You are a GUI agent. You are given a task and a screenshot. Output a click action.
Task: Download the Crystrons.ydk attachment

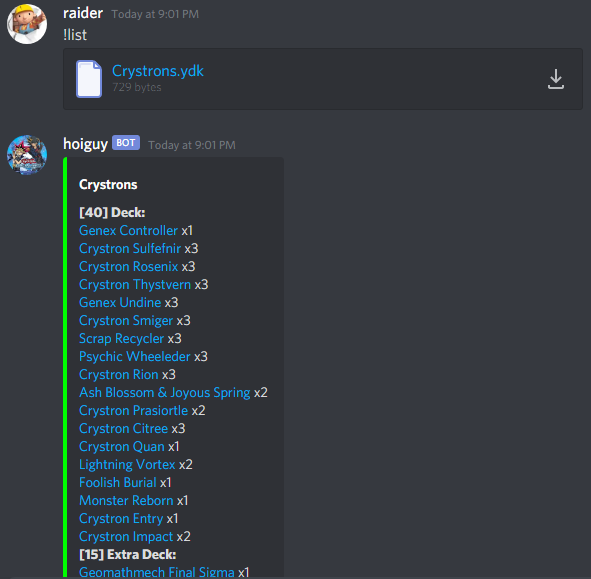tap(556, 79)
